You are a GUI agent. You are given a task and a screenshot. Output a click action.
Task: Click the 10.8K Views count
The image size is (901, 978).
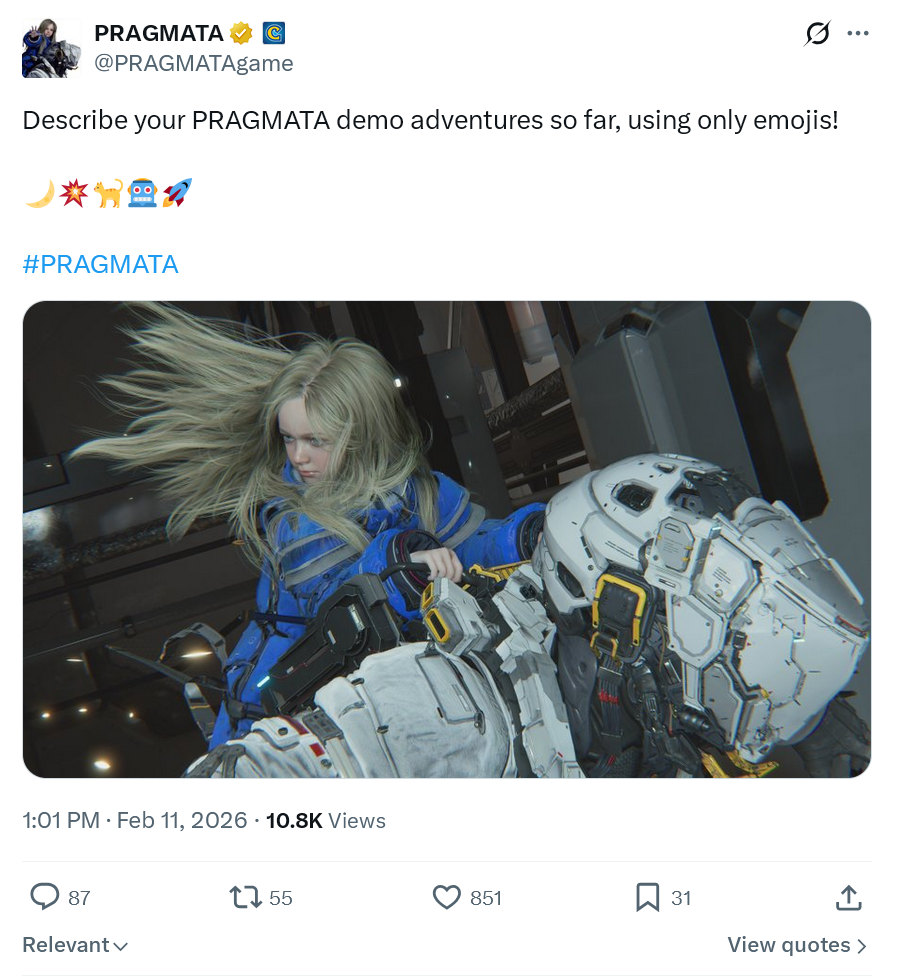point(325,820)
